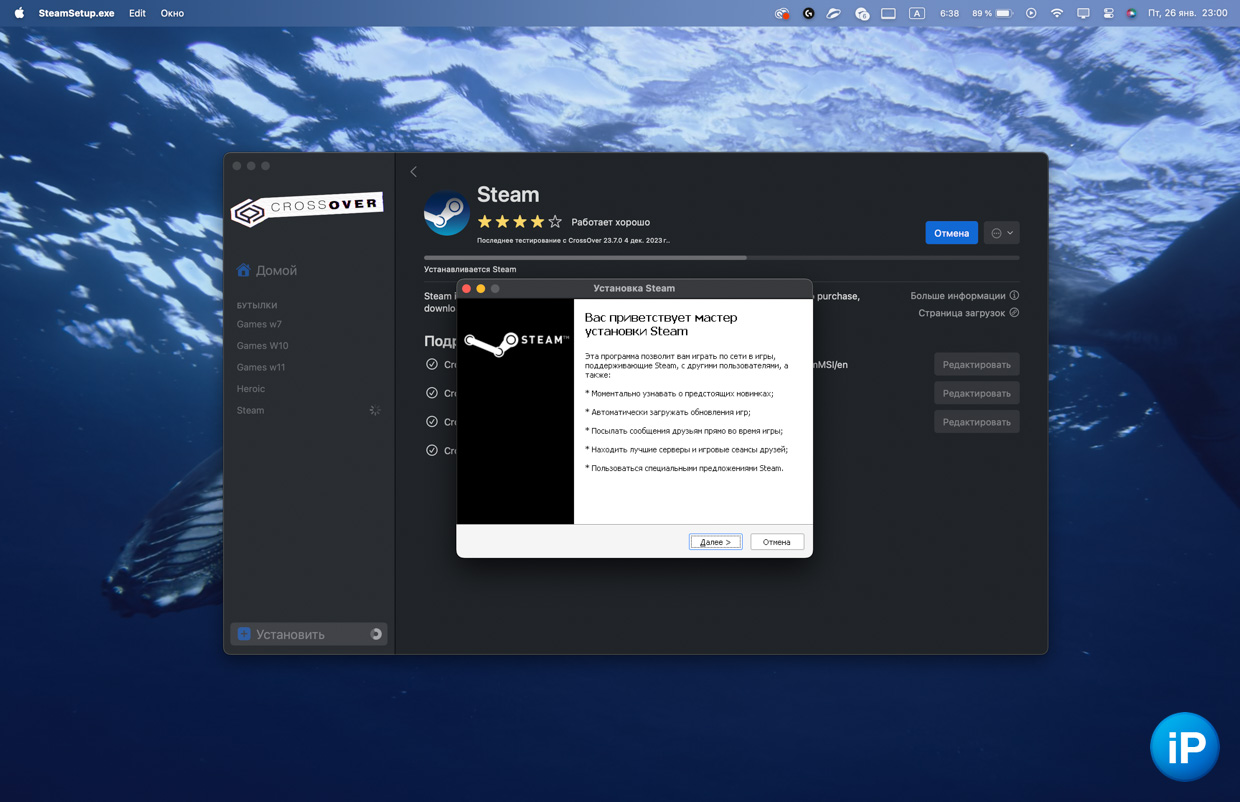Click the third Редактировать button
The image size is (1240, 802).
click(x=977, y=422)
